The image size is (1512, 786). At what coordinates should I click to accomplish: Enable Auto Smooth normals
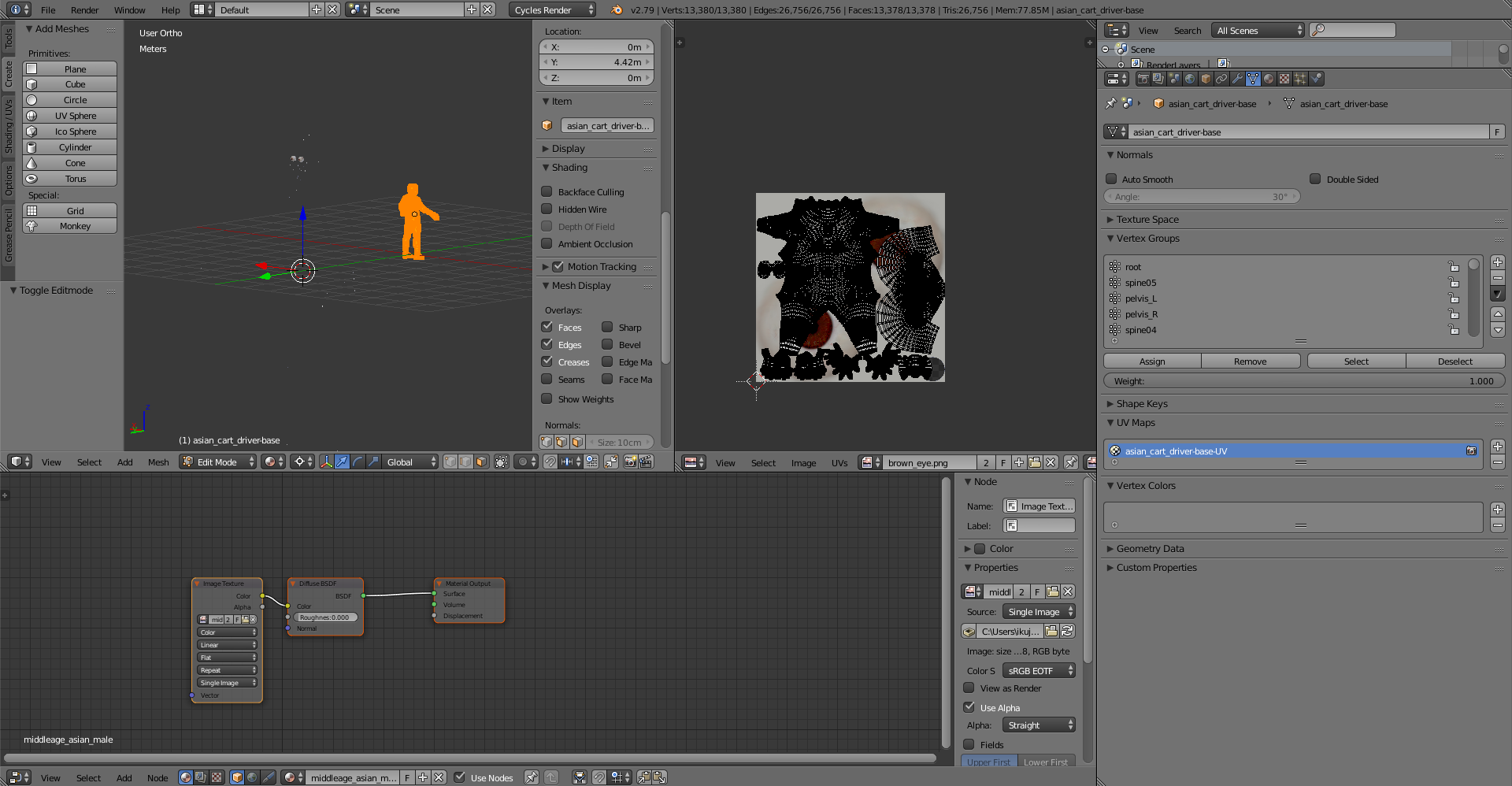1111,179
